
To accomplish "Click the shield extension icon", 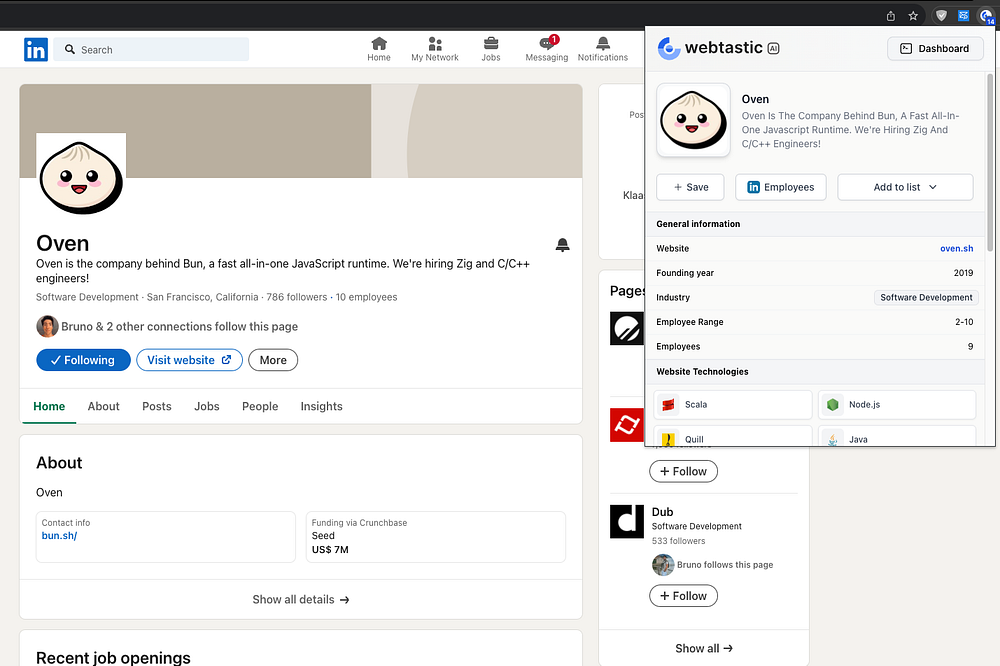I will click(941, 16).
